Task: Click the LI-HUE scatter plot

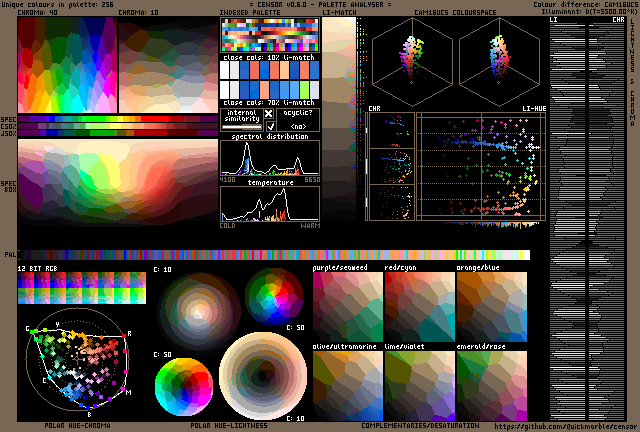Action: (481, 167)
